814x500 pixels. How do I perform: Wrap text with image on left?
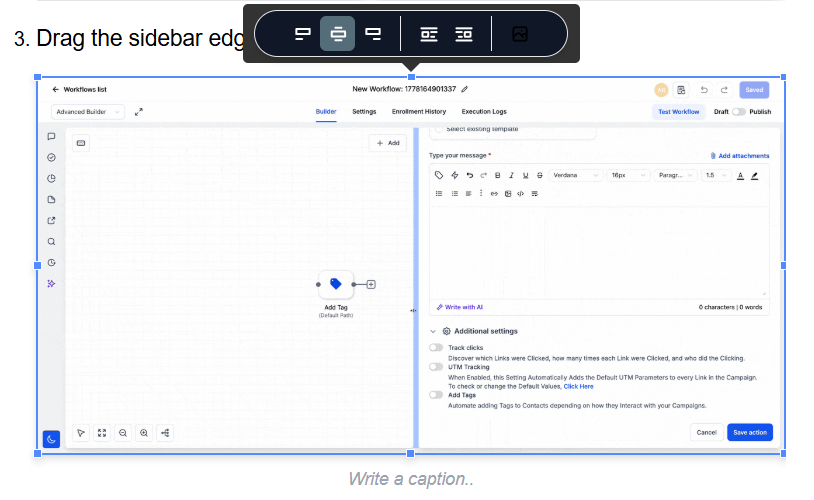tap(429, 34)
